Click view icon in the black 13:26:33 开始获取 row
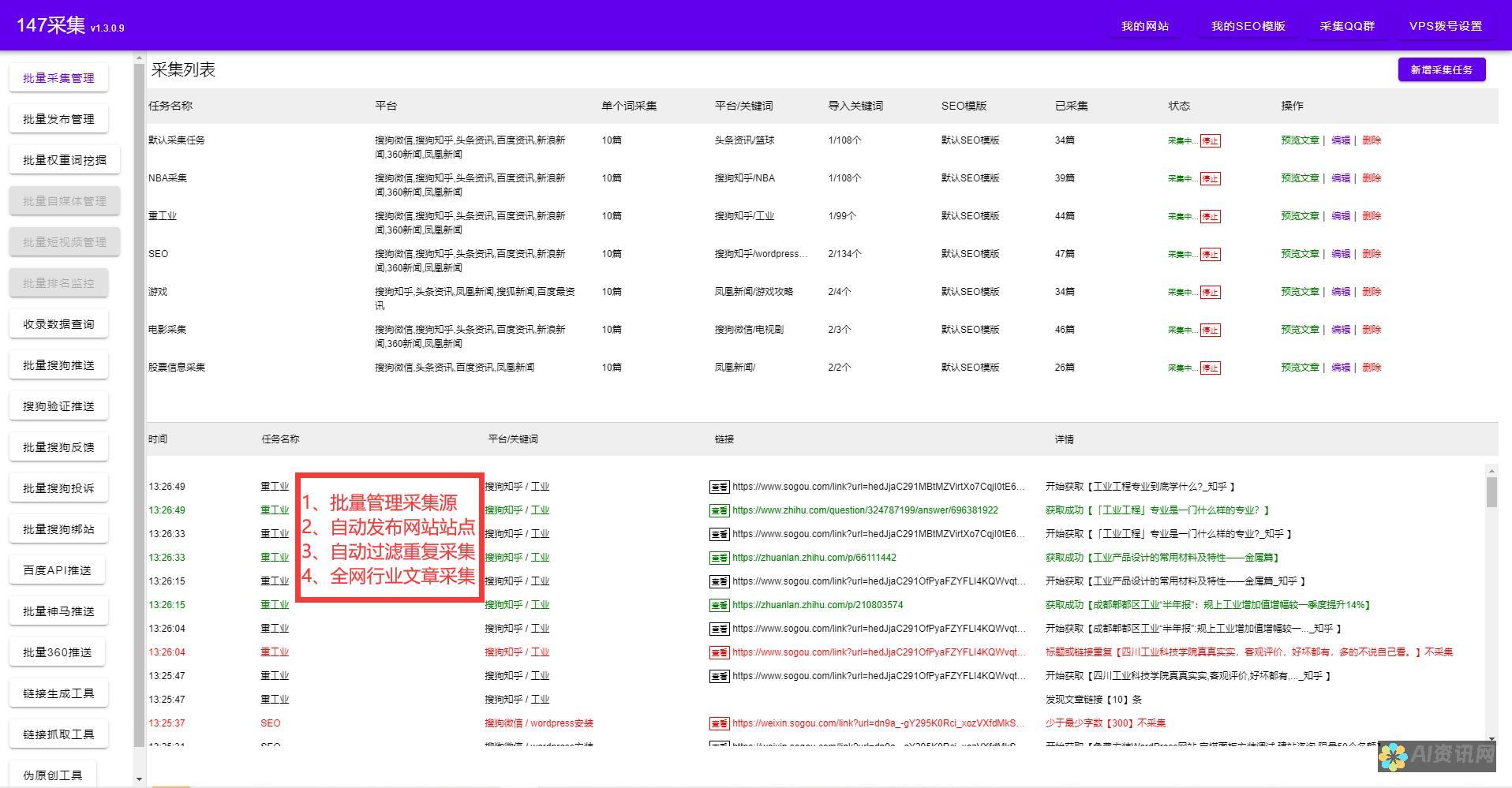 coord(719,534)
